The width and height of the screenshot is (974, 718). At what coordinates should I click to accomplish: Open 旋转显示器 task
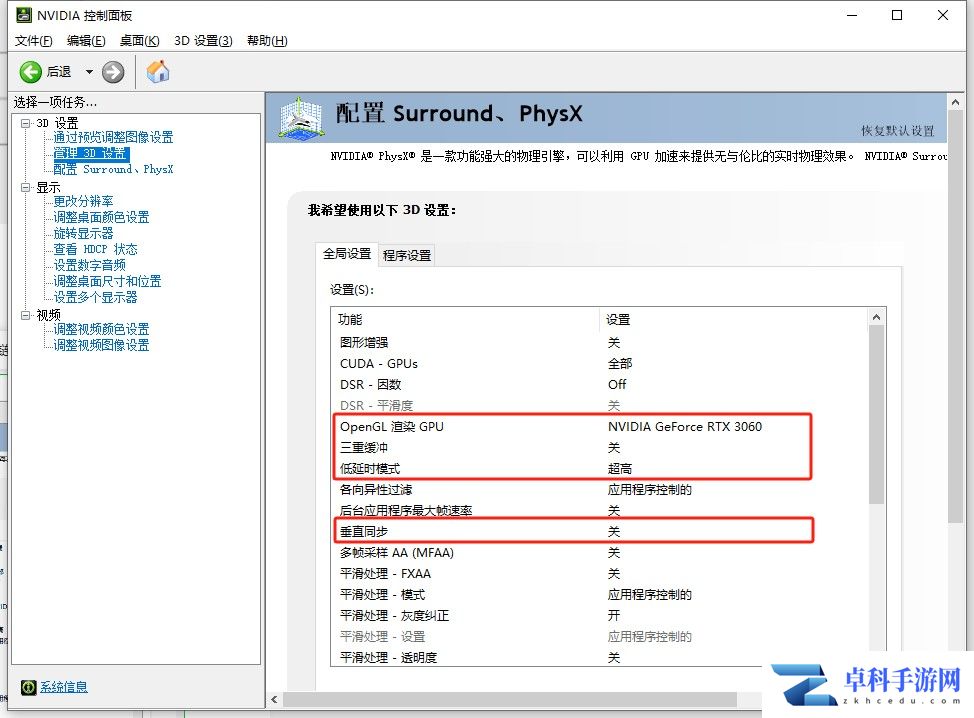pos(83,234)
